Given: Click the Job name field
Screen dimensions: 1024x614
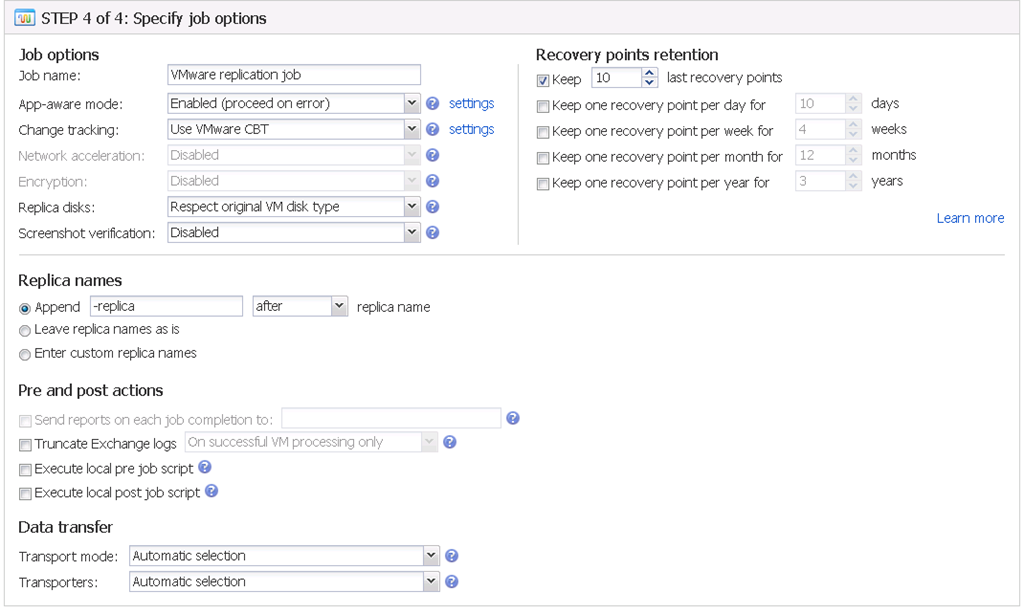Looking at the screenshot, I should pos(294,74).
